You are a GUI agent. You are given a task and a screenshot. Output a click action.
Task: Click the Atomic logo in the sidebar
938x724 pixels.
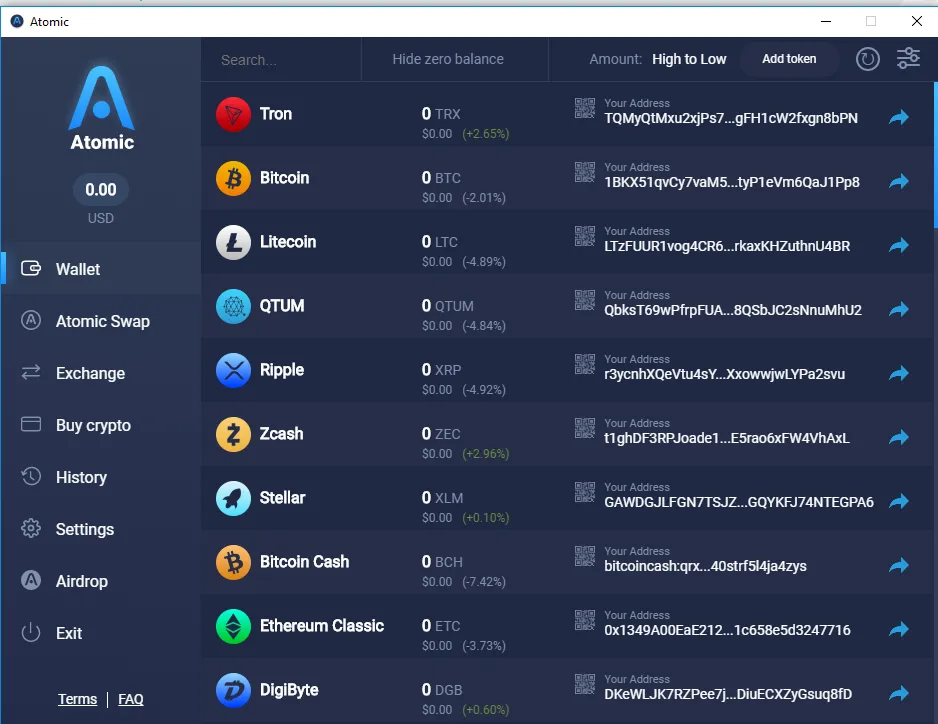(x=102, y=108)
